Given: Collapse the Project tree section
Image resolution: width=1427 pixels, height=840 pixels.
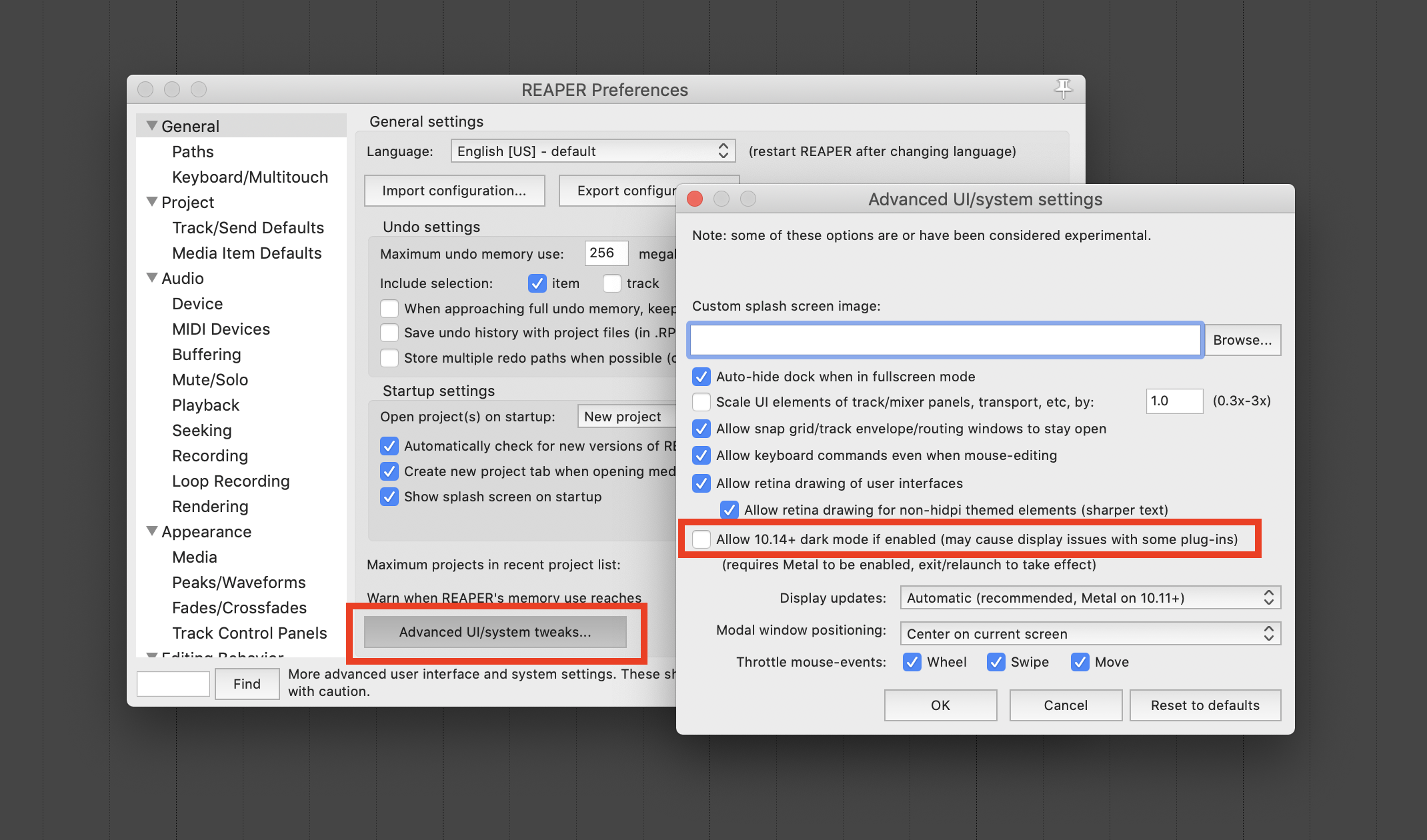Looking at the screenshot, I should [152, 201].
